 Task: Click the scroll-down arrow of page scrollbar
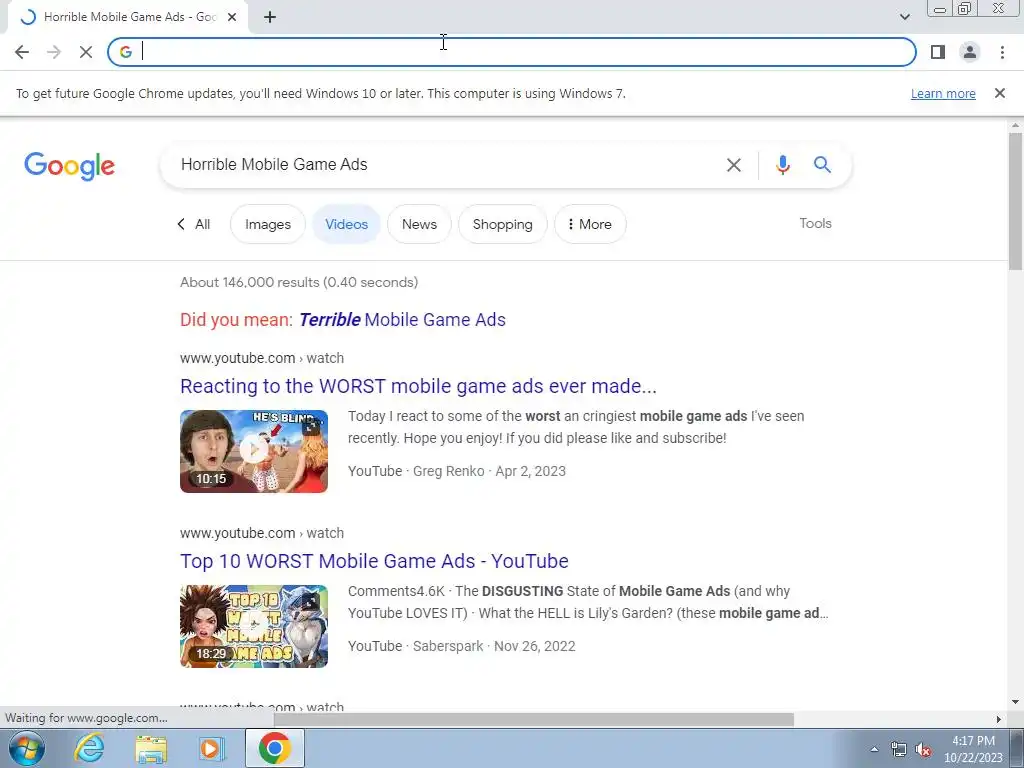1015,702
